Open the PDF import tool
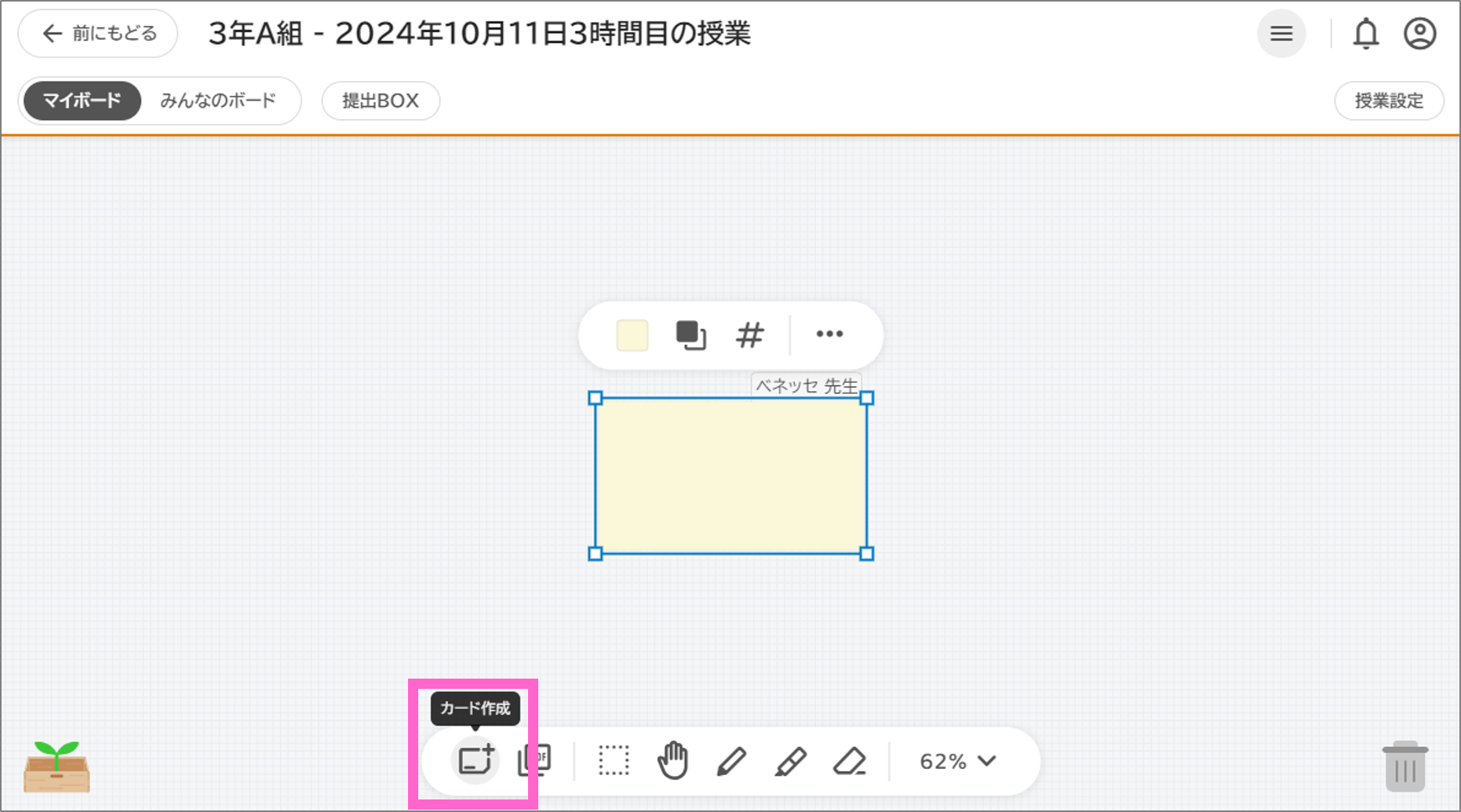This screenshot has height=812, width=1461. pos(534,760)
